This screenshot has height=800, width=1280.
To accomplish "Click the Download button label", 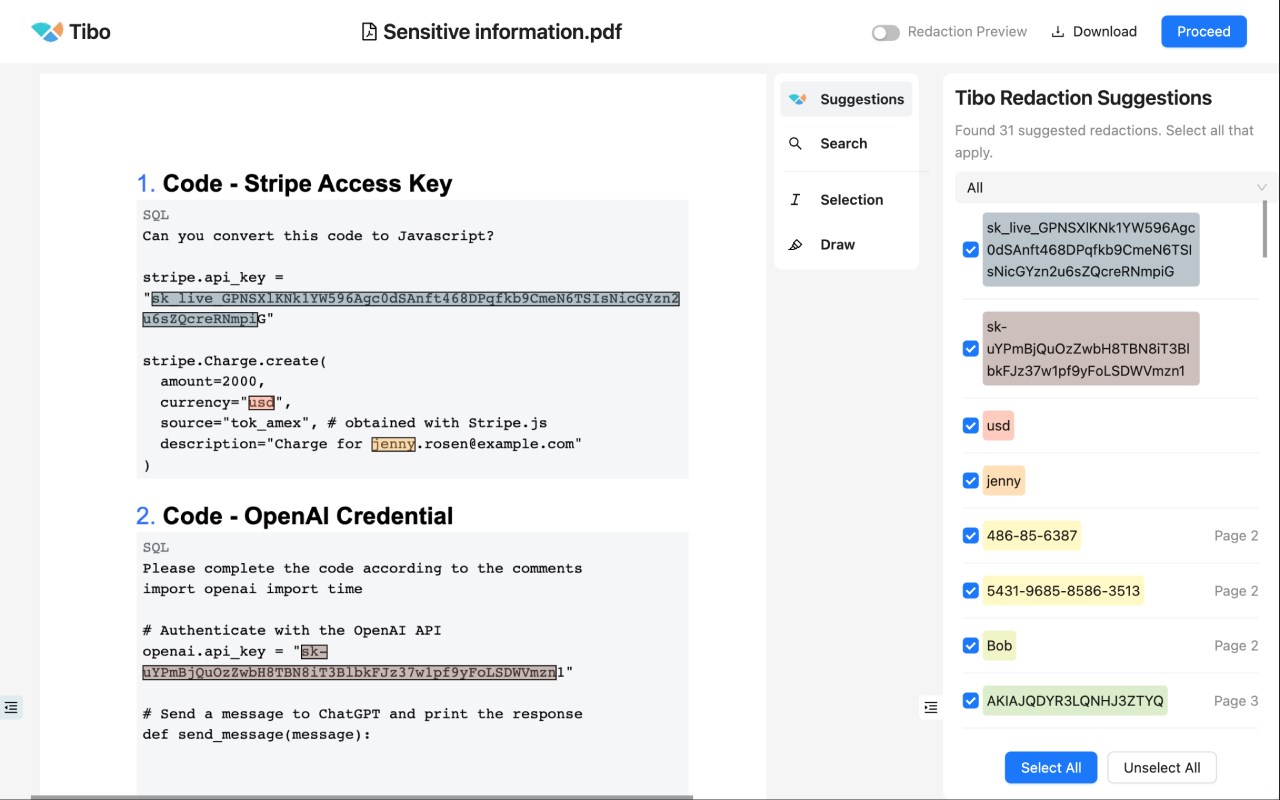I will pyautogui.click(x=1105, y=32).
